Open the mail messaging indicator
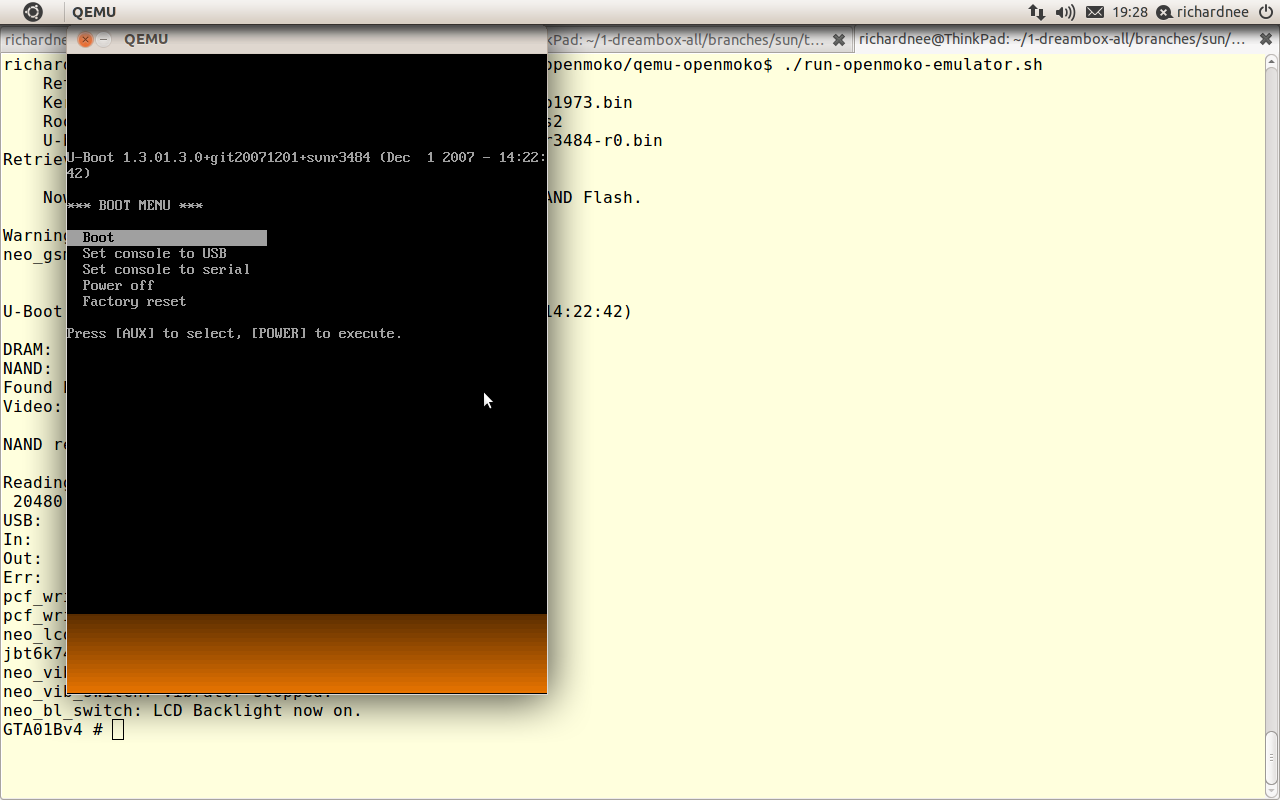 (x=1095, y=12)
